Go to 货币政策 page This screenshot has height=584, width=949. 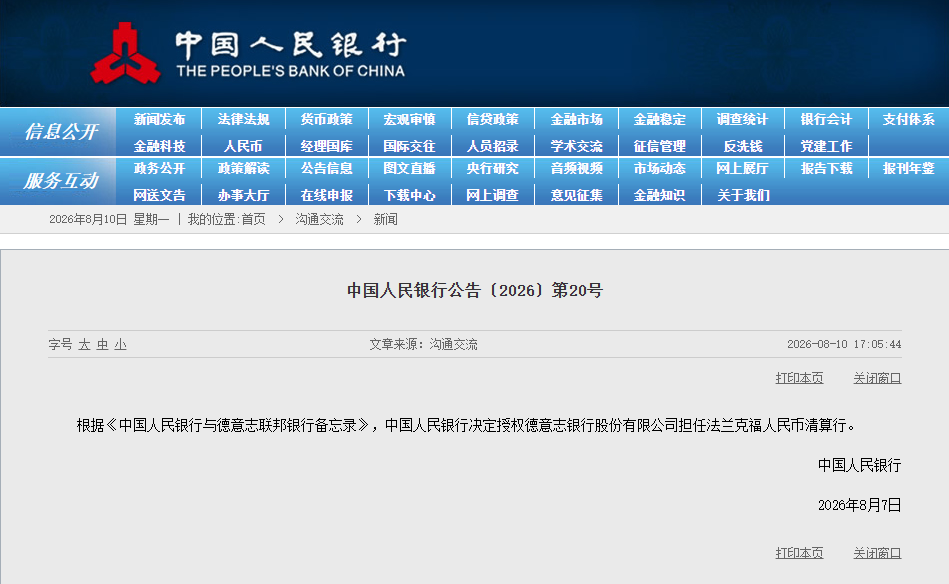tap(326, 119)
